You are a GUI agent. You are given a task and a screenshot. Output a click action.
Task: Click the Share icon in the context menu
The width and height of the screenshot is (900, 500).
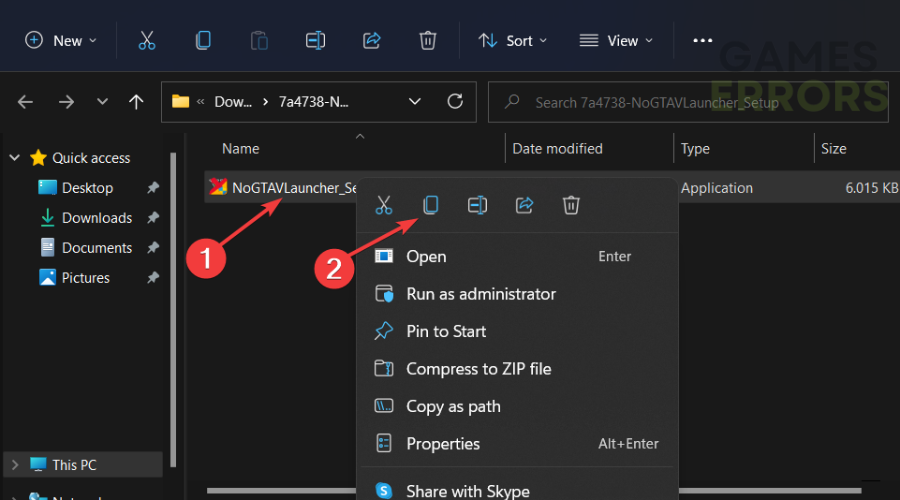pos(524,205)
